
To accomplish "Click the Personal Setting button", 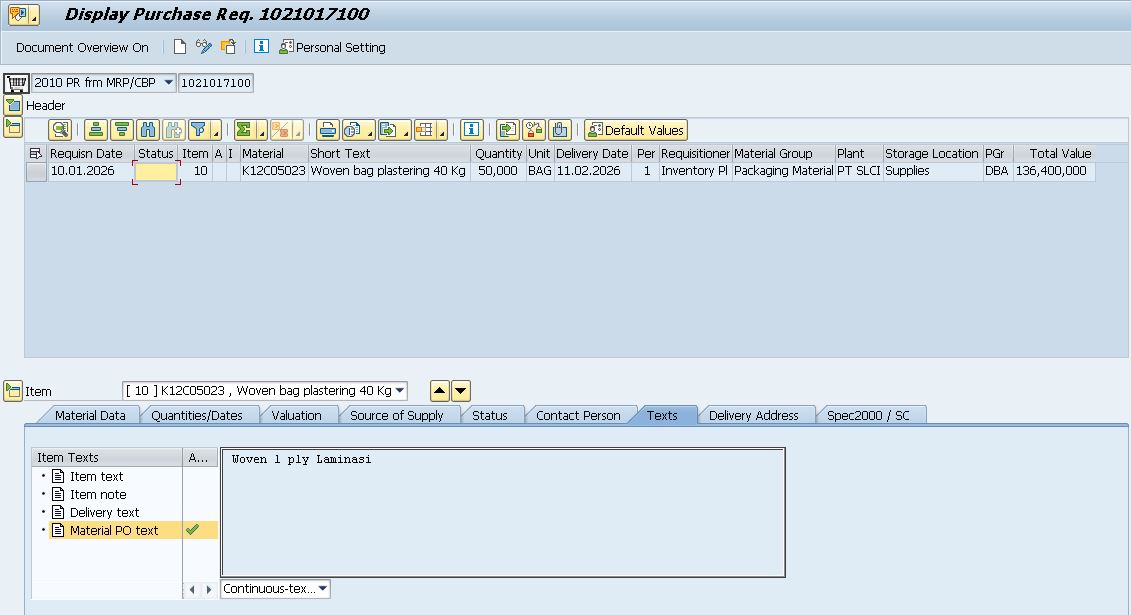I will [333, 47].
